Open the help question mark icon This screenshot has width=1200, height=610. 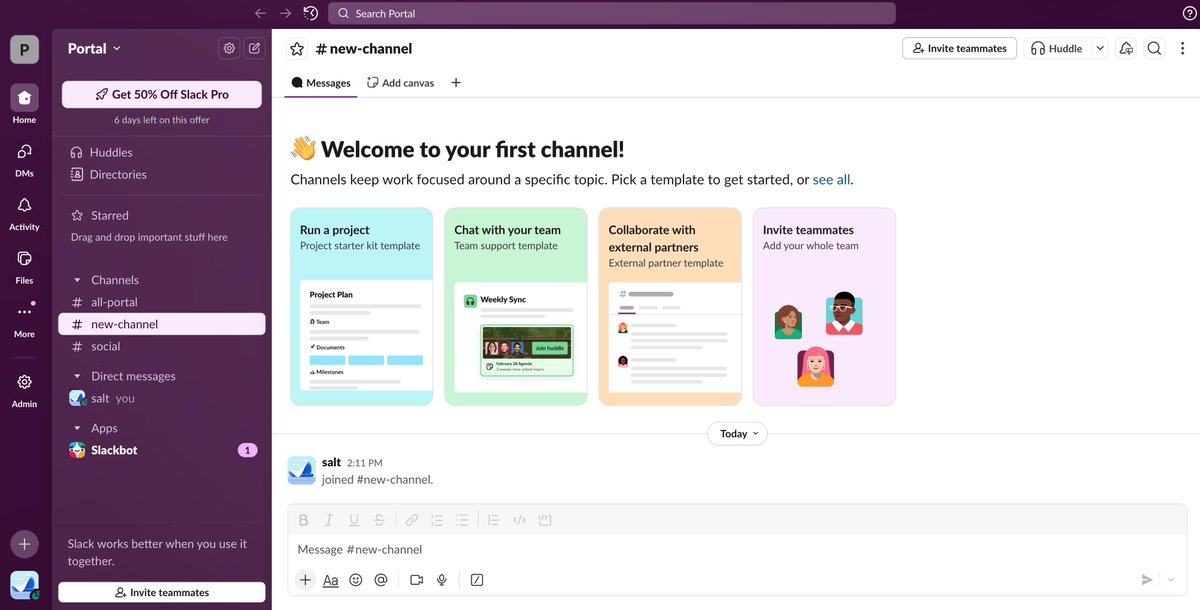(1189, 13)
